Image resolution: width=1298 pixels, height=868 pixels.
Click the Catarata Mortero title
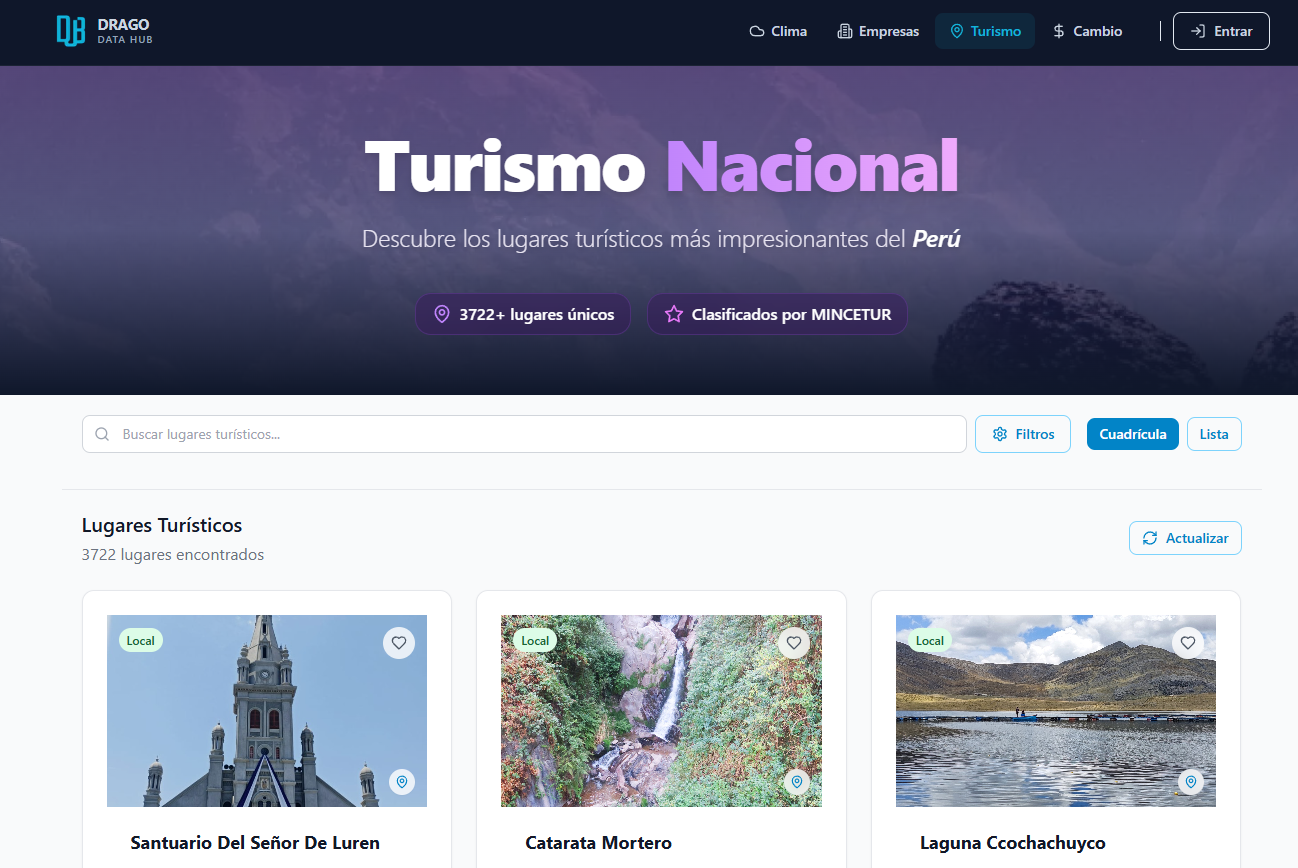(598, 843)
